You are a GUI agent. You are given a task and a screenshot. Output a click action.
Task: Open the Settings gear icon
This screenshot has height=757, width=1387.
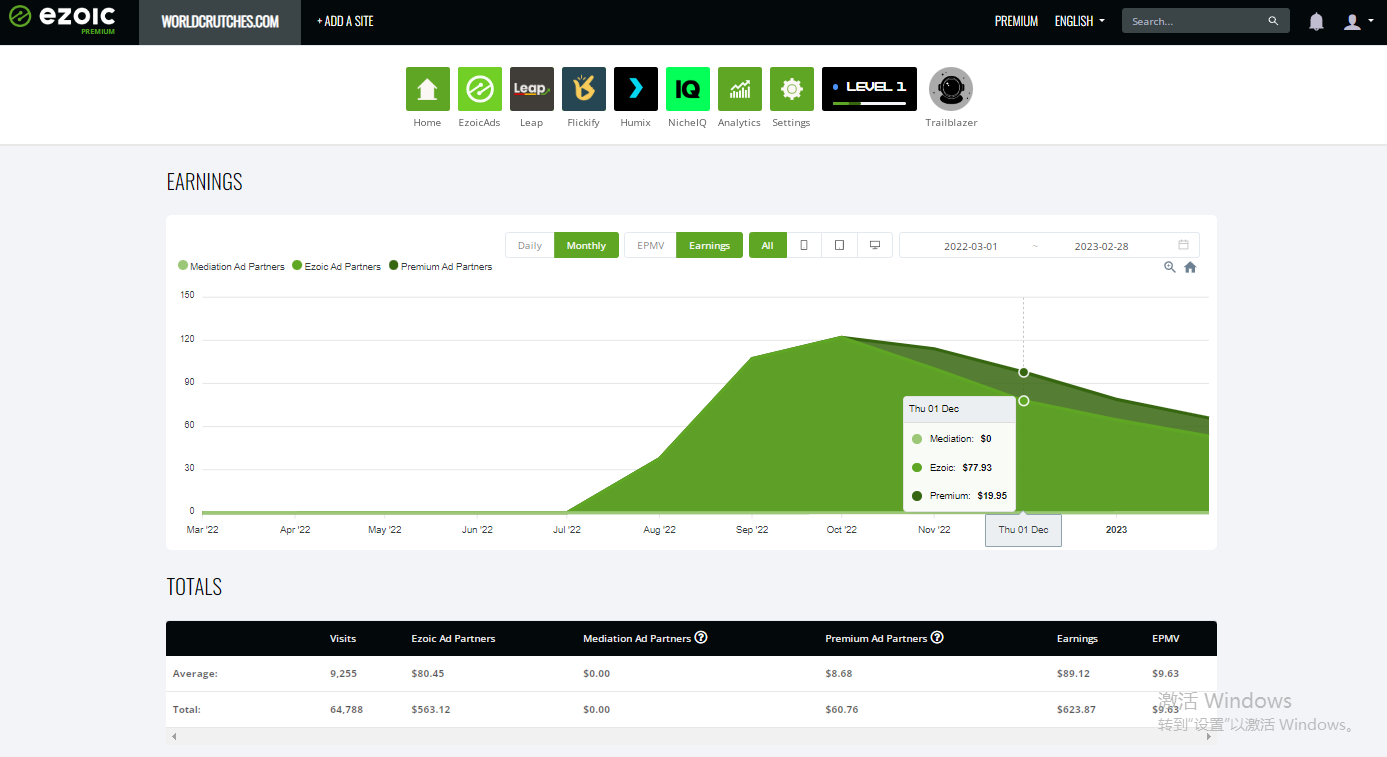pyautogui.click(x=791, y=89)
